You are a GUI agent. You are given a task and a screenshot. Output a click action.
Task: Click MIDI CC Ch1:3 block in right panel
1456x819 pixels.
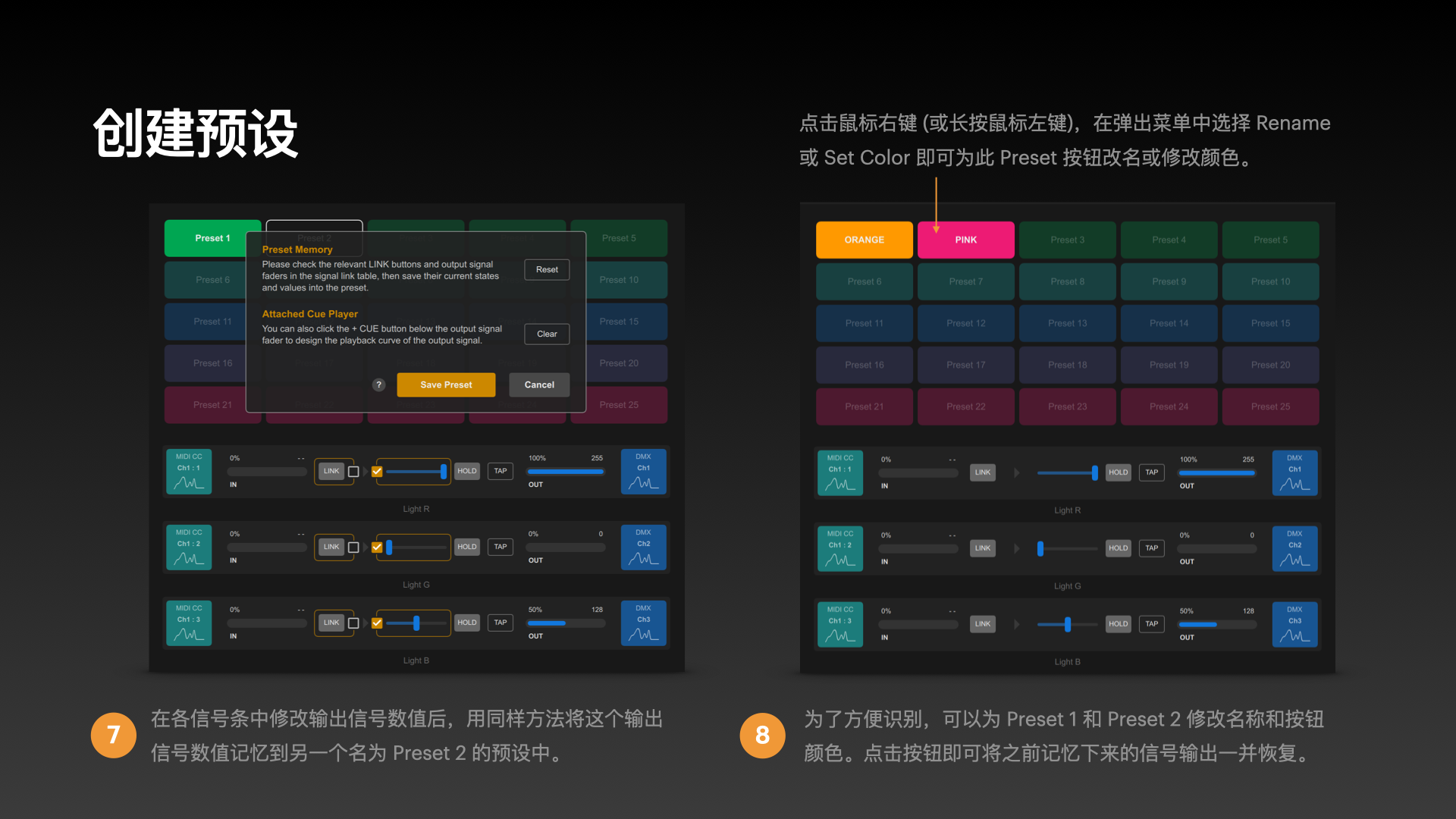[x=840, y=624]
